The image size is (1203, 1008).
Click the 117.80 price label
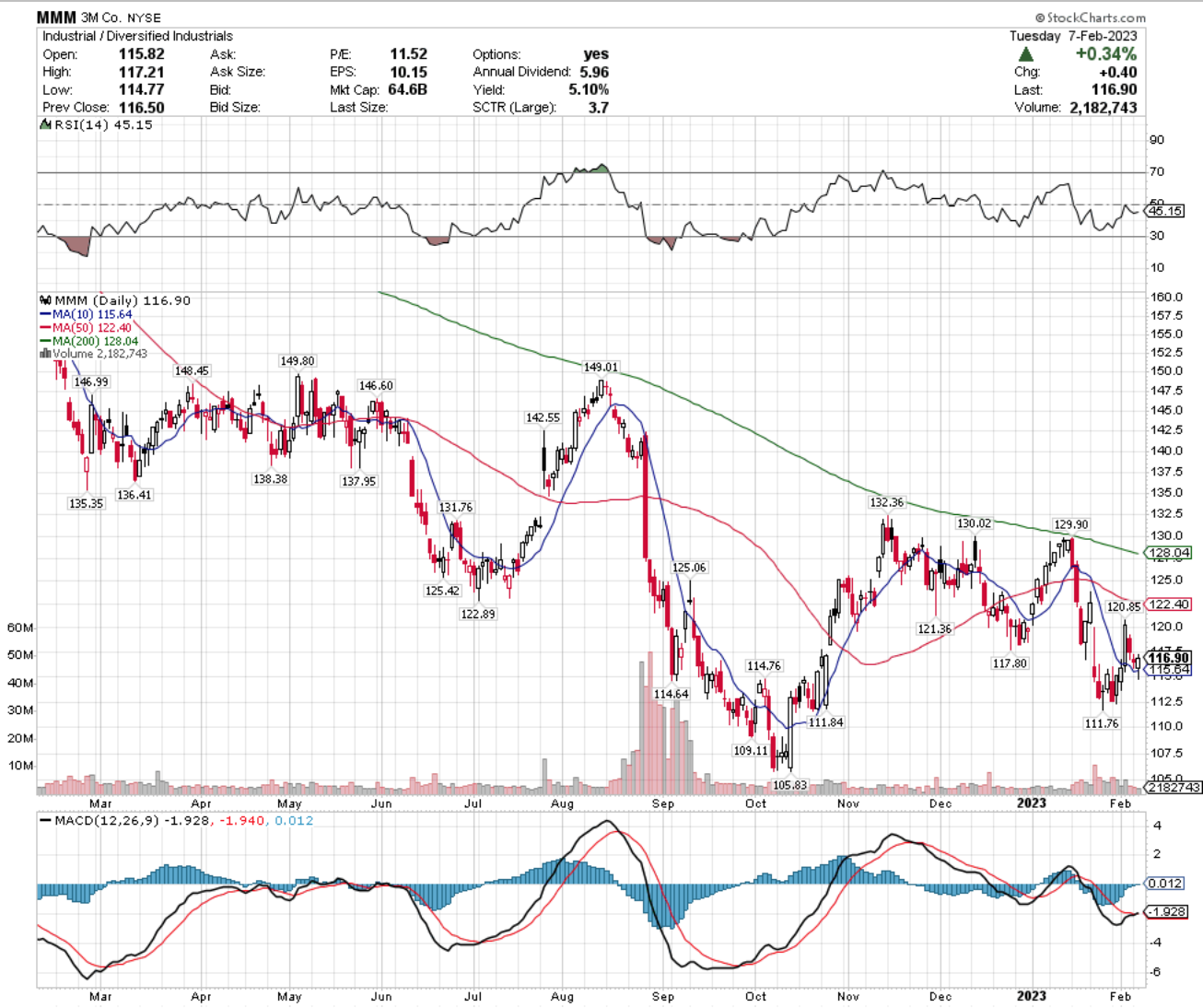coord(1010,663)
